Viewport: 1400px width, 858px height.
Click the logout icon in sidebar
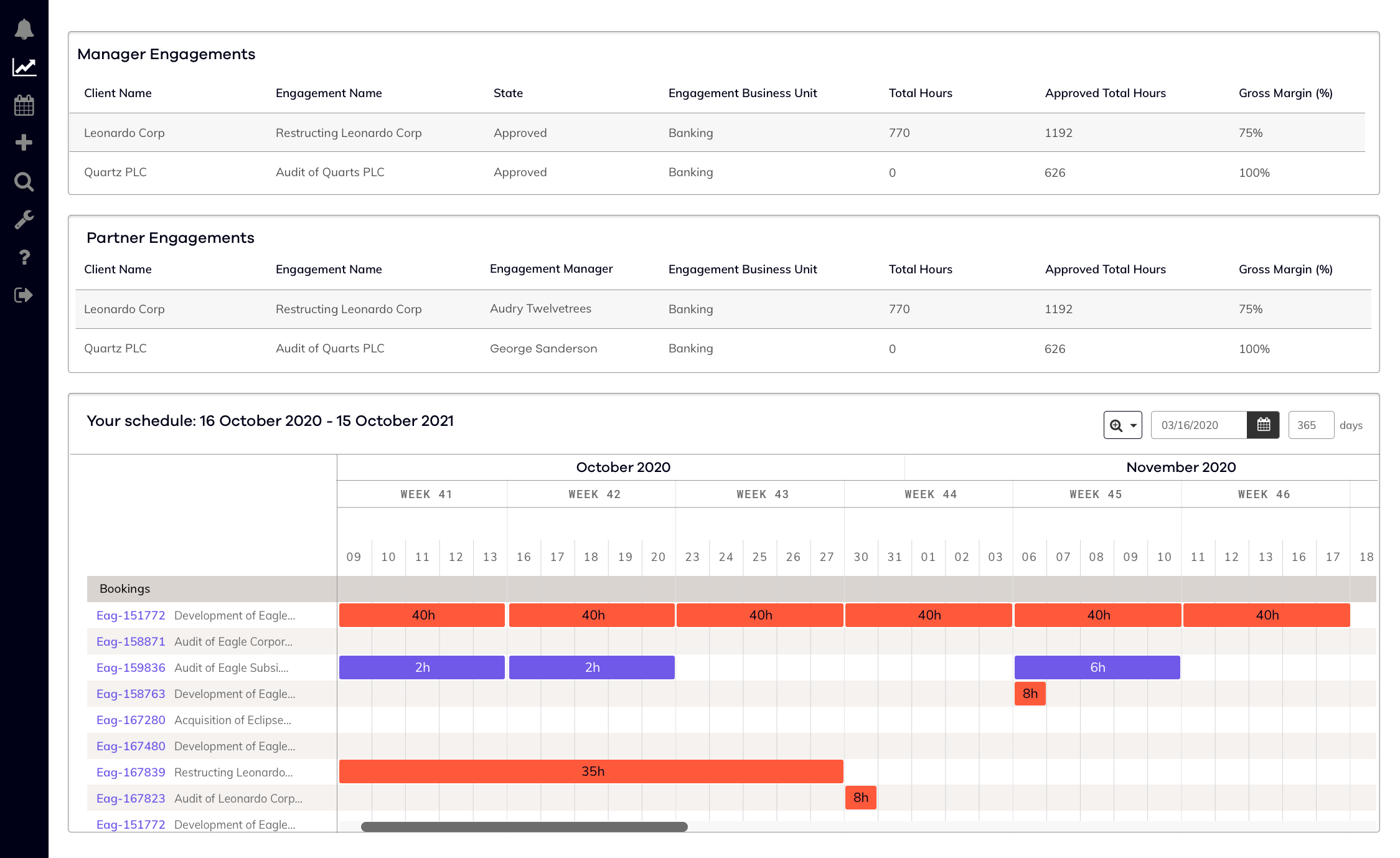(24, 295)
